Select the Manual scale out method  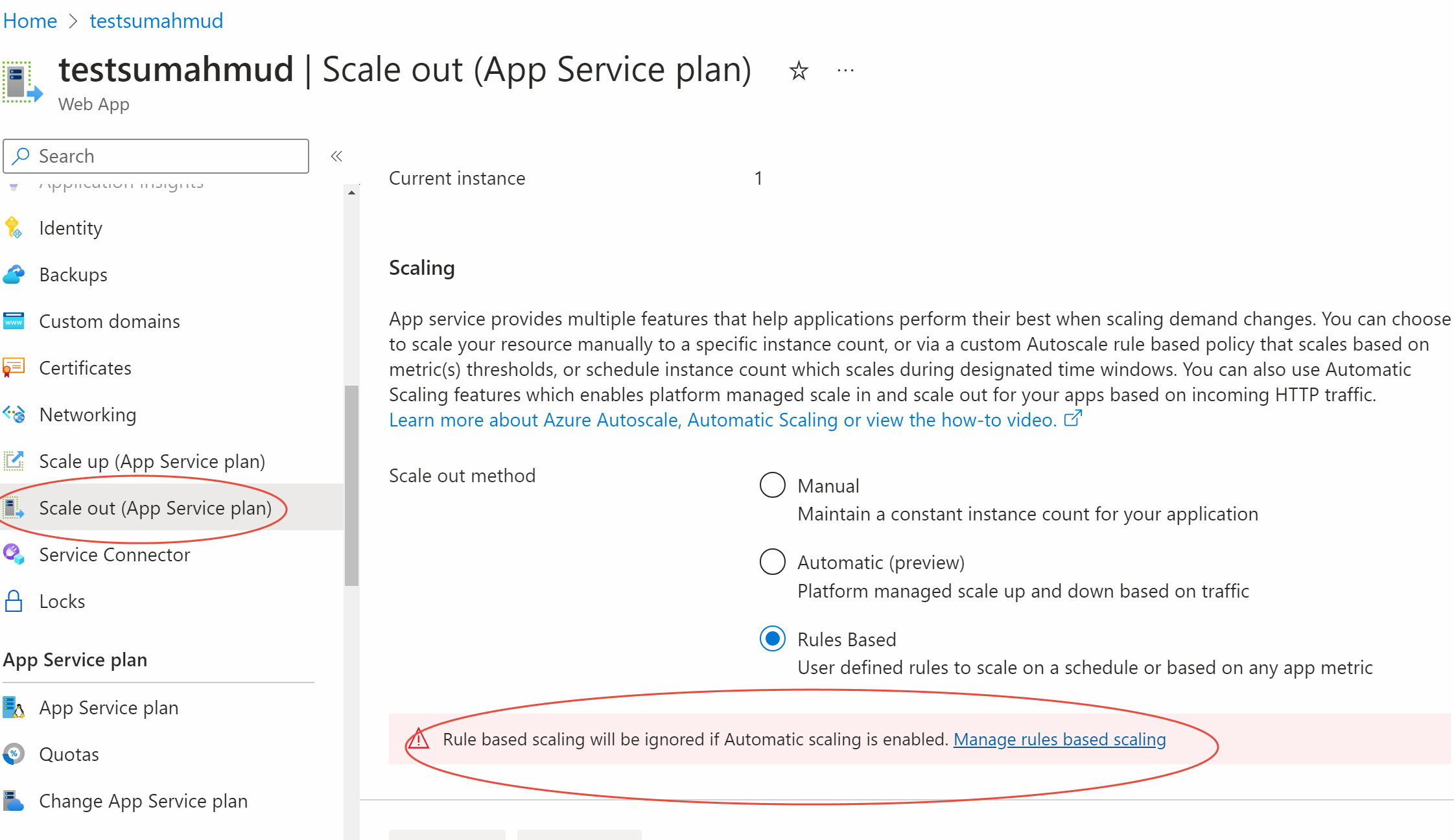[x=772, y=485]
